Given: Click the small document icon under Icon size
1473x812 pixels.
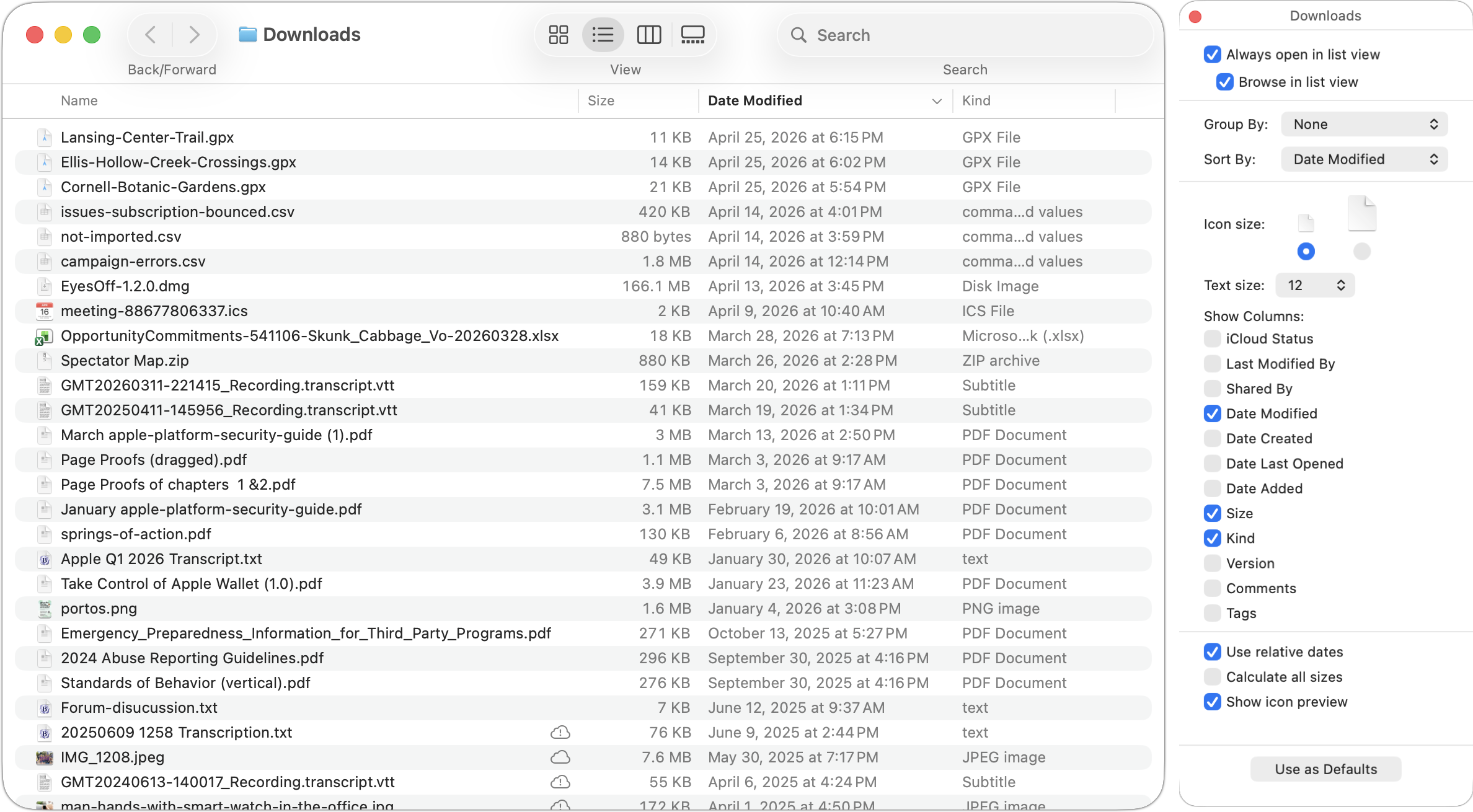Looking at the screenshot, I should click(1306, 223).
